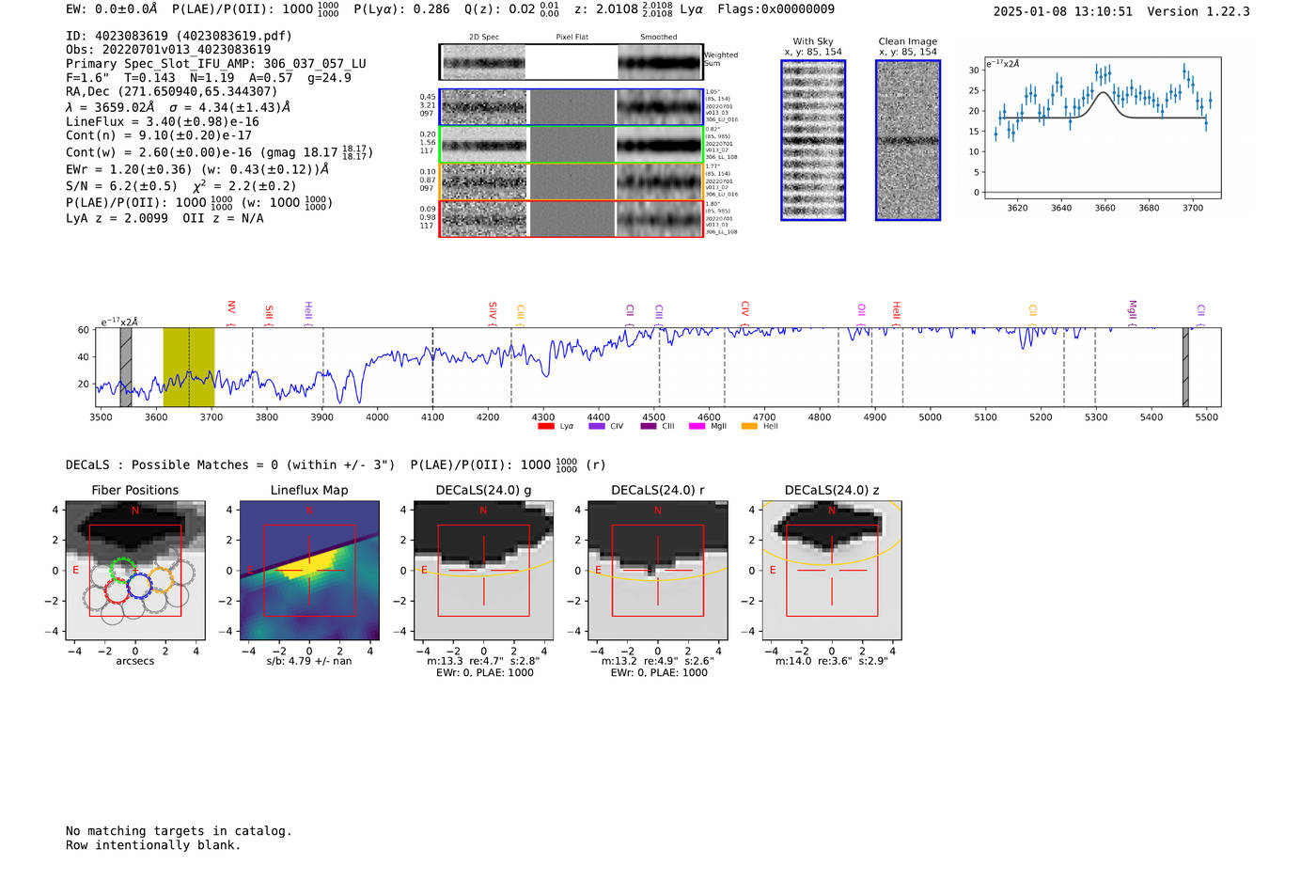The width and height of the screenshot is (1316, 896).
Task: Click the Row intentionally blank text
Action: [153, 845]
